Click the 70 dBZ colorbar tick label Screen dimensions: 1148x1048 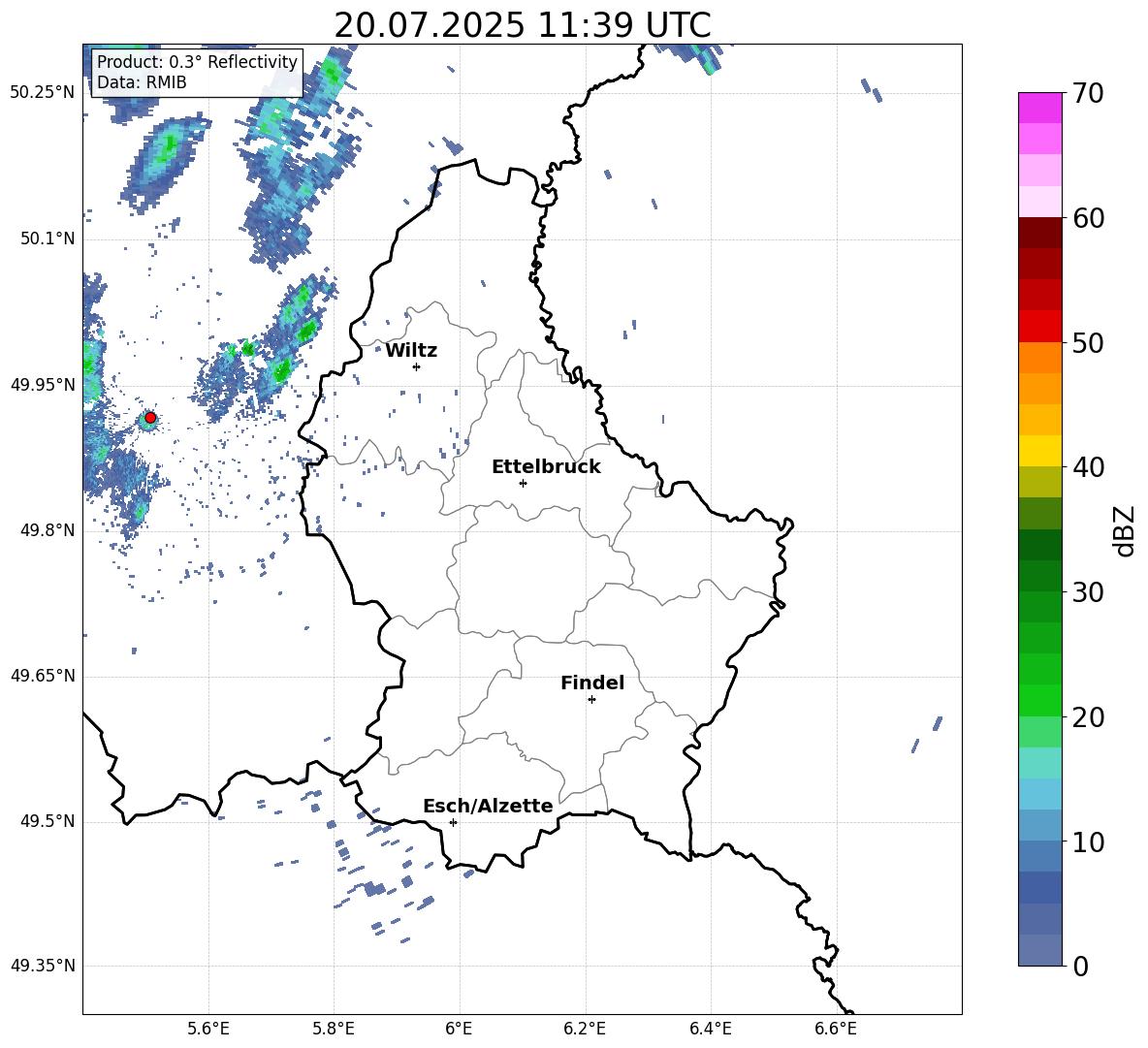(1089, 93)
